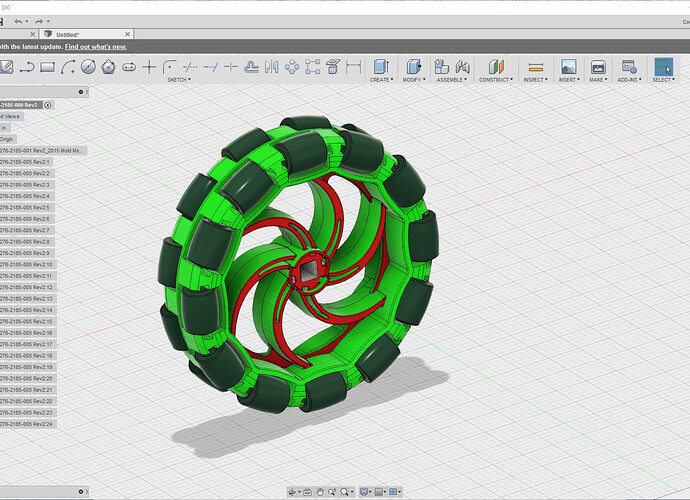This screenshot has width=690, height=500.
Task: Click the 3D Print Make icon
Action: [x=598, y=67]
